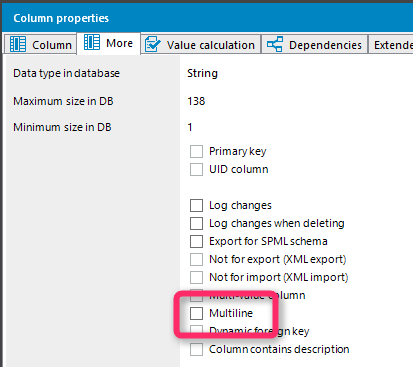Click the More tab table icon

click(x=92, y=42)
